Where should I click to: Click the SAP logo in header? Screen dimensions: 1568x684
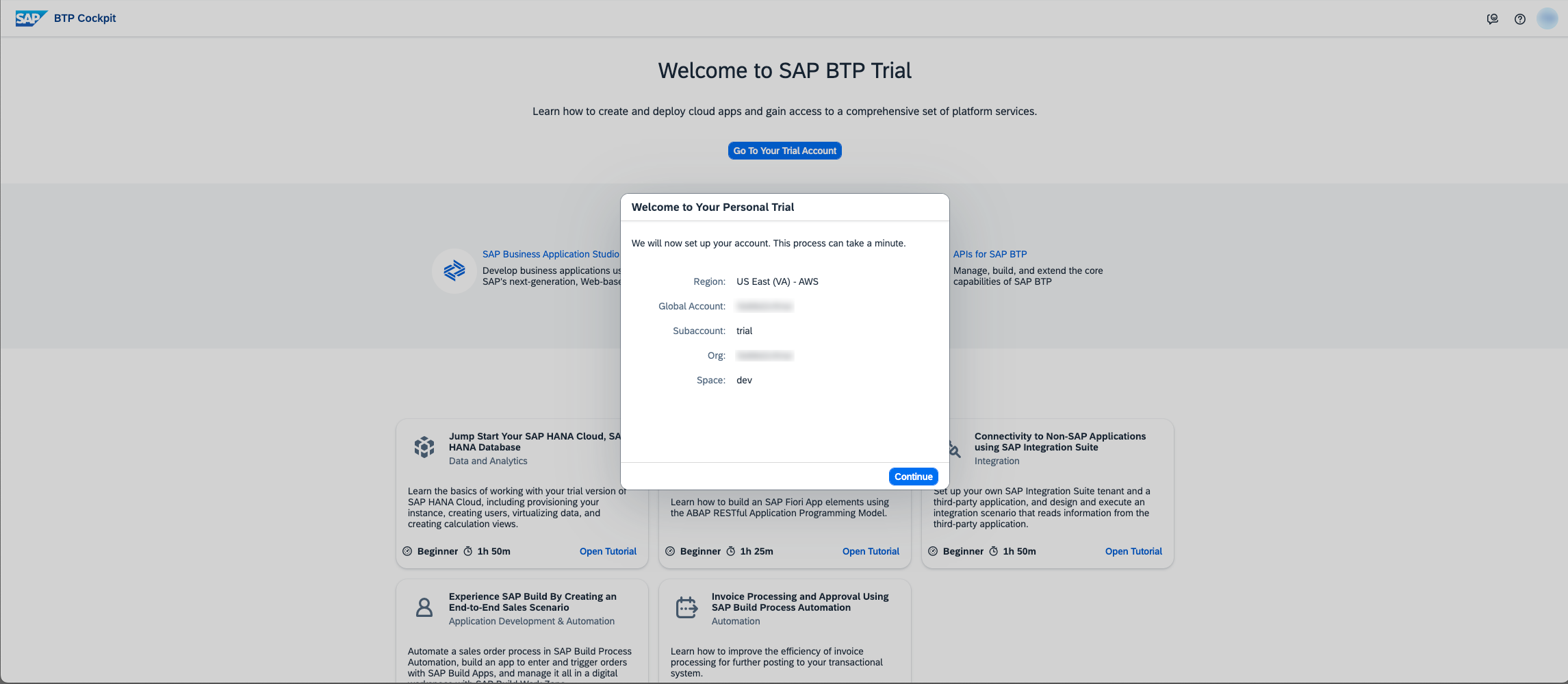pyautogui.click(x=31, y=18)
